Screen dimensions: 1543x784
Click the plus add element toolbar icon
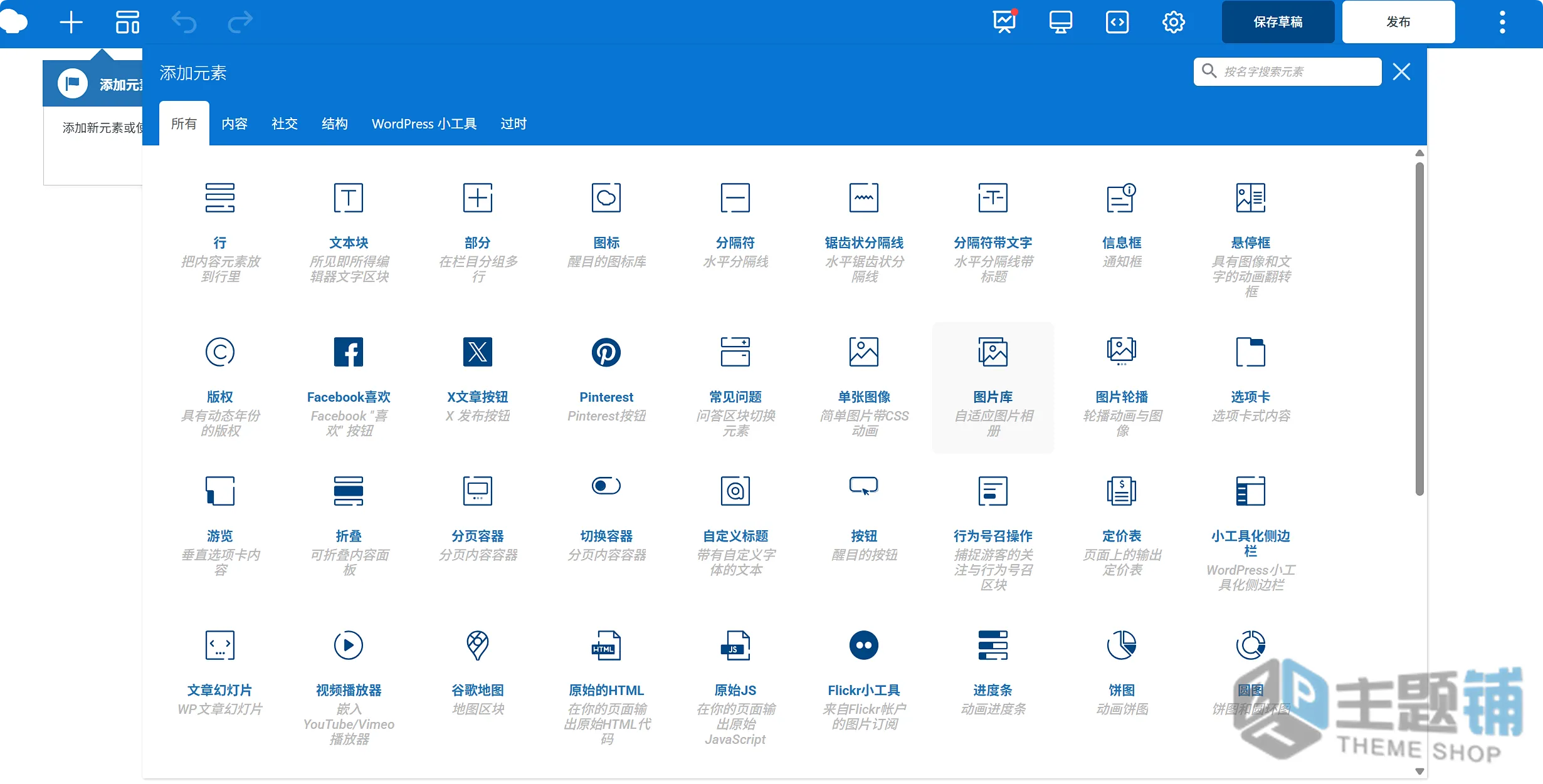click(71, 22)
